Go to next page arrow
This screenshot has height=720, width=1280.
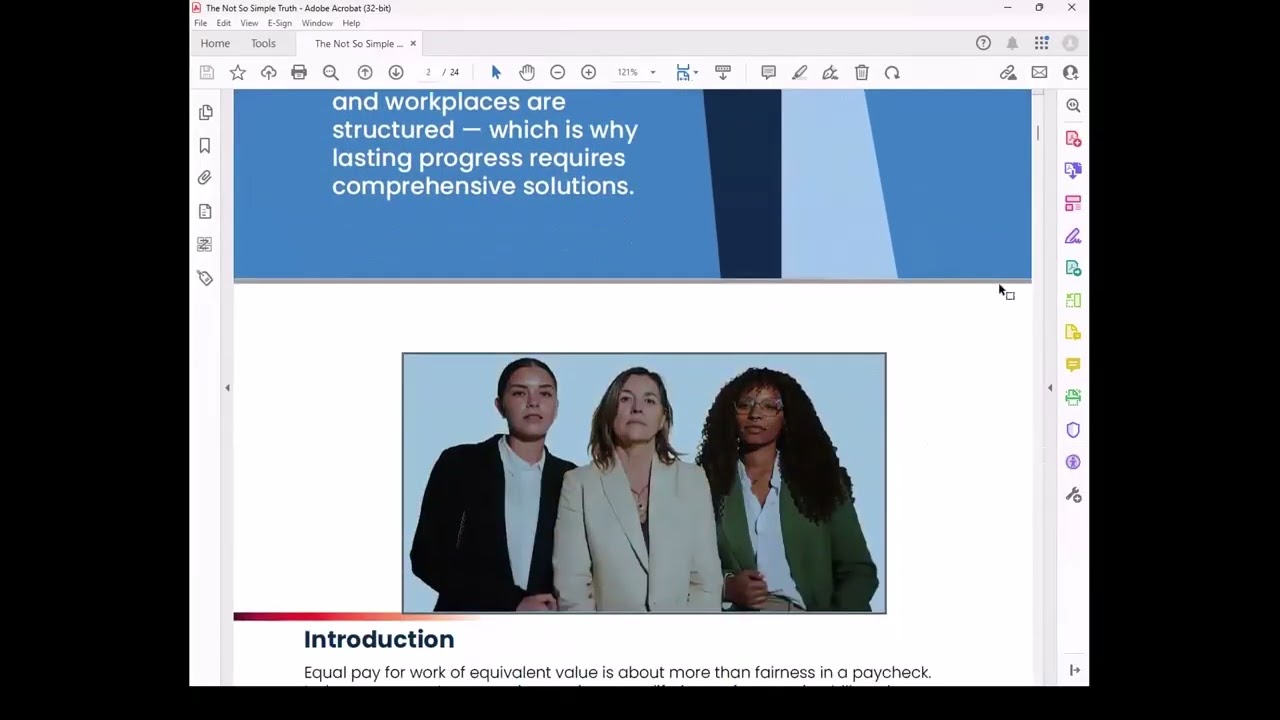point(396,72)
